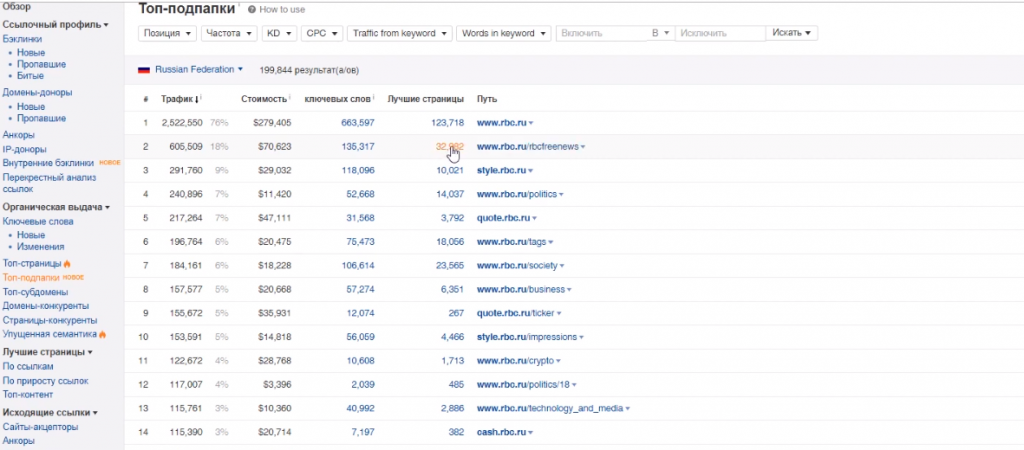1024x450 pixels.
Task: Open Перекрестный анализ ссылок sidebar item
Action: point(49,183)
